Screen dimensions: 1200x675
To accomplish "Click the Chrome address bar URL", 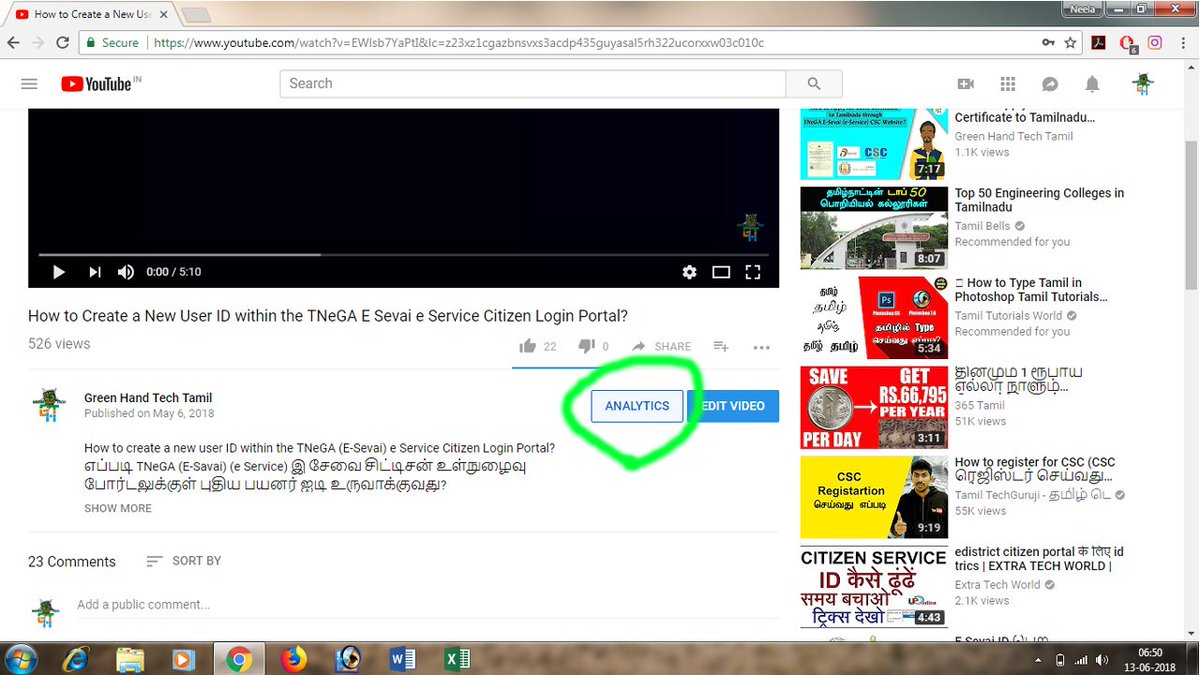I will click(x=458, y=43).
